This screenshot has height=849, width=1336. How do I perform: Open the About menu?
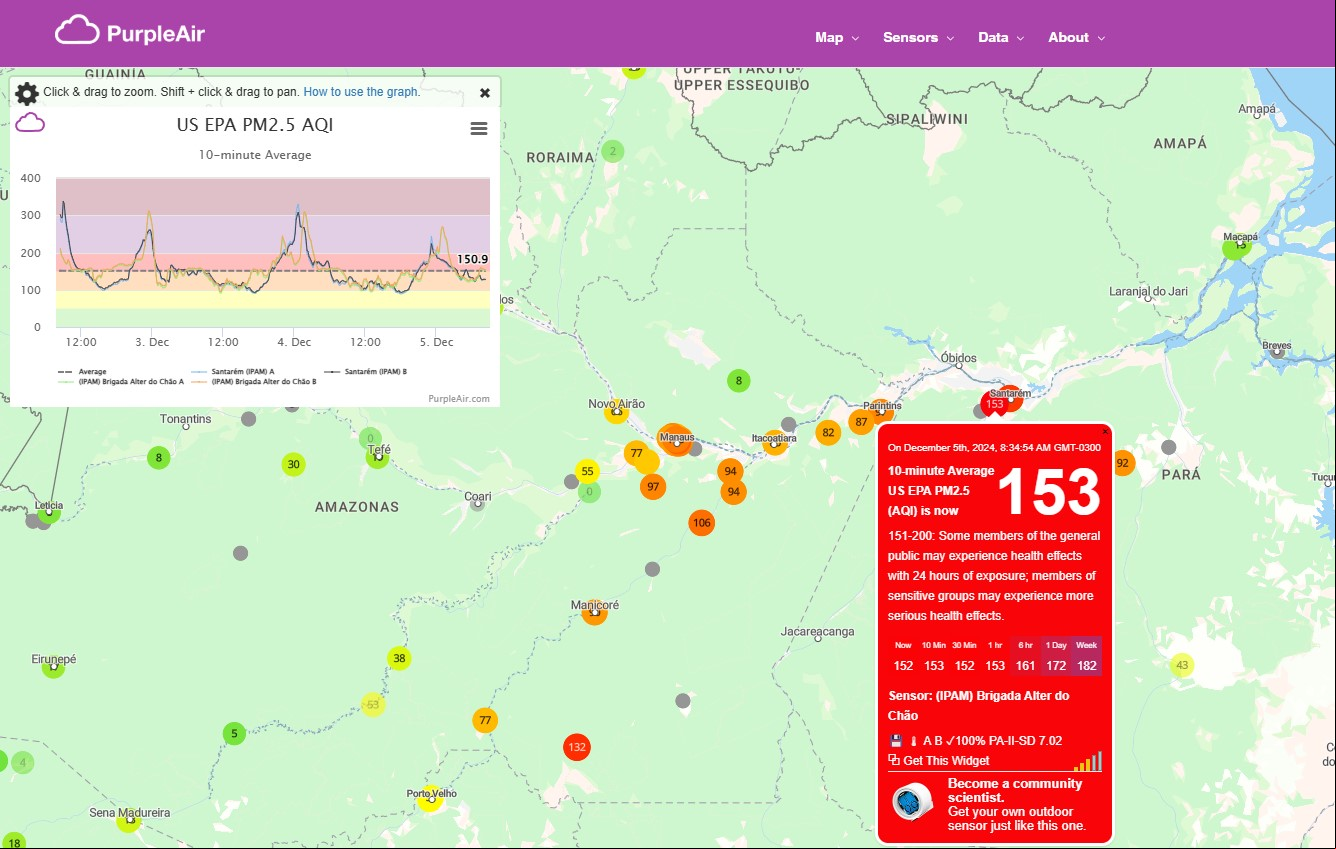1076,37
